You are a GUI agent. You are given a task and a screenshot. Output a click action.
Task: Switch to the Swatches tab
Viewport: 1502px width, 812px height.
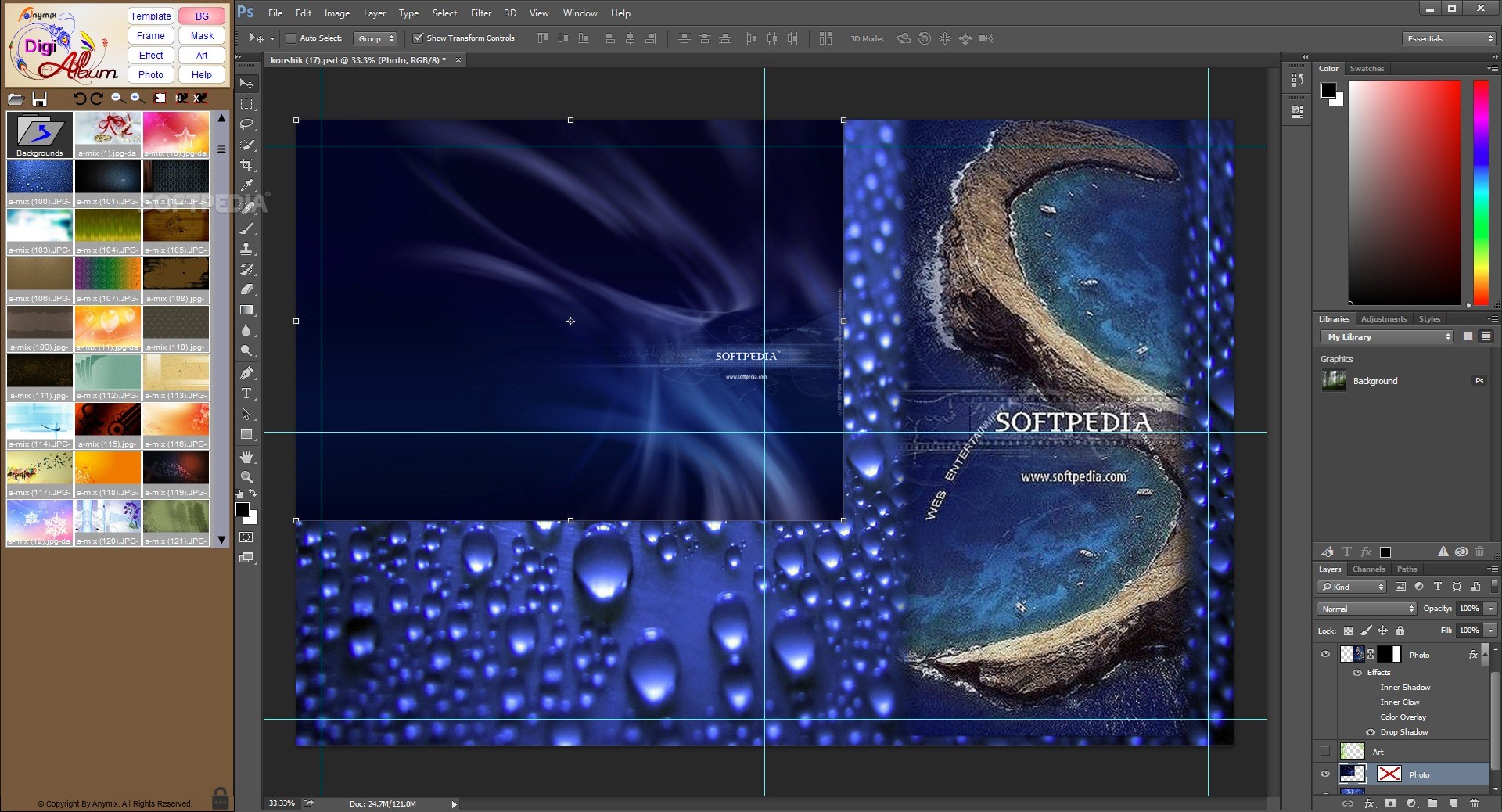[1367, 69]
